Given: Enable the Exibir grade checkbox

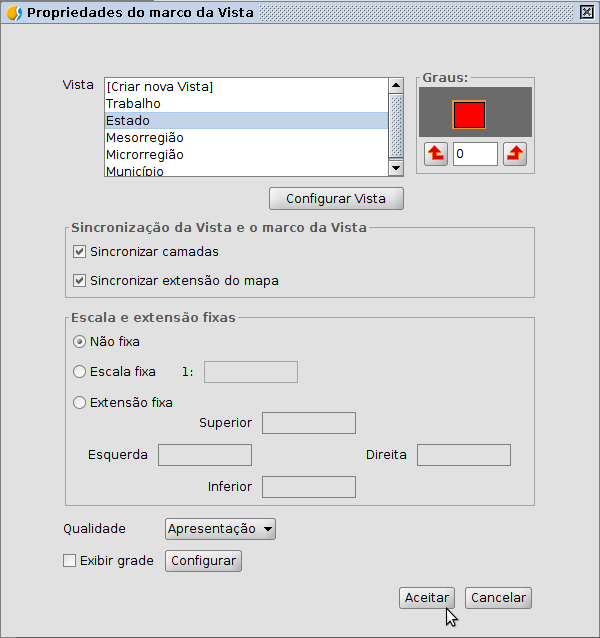Looking at the screenshot, I should [70, 561].
